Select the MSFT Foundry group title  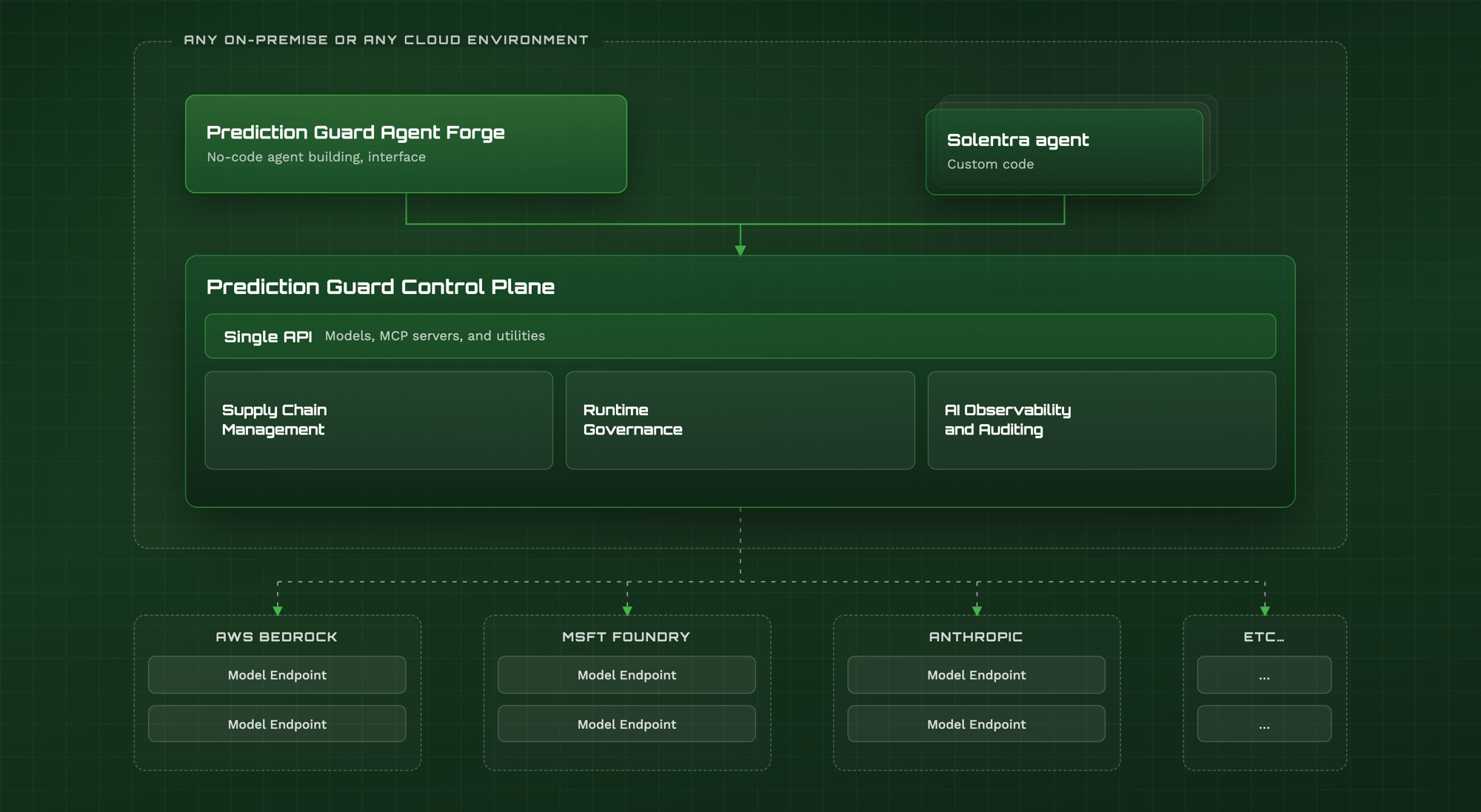point(626,637)
